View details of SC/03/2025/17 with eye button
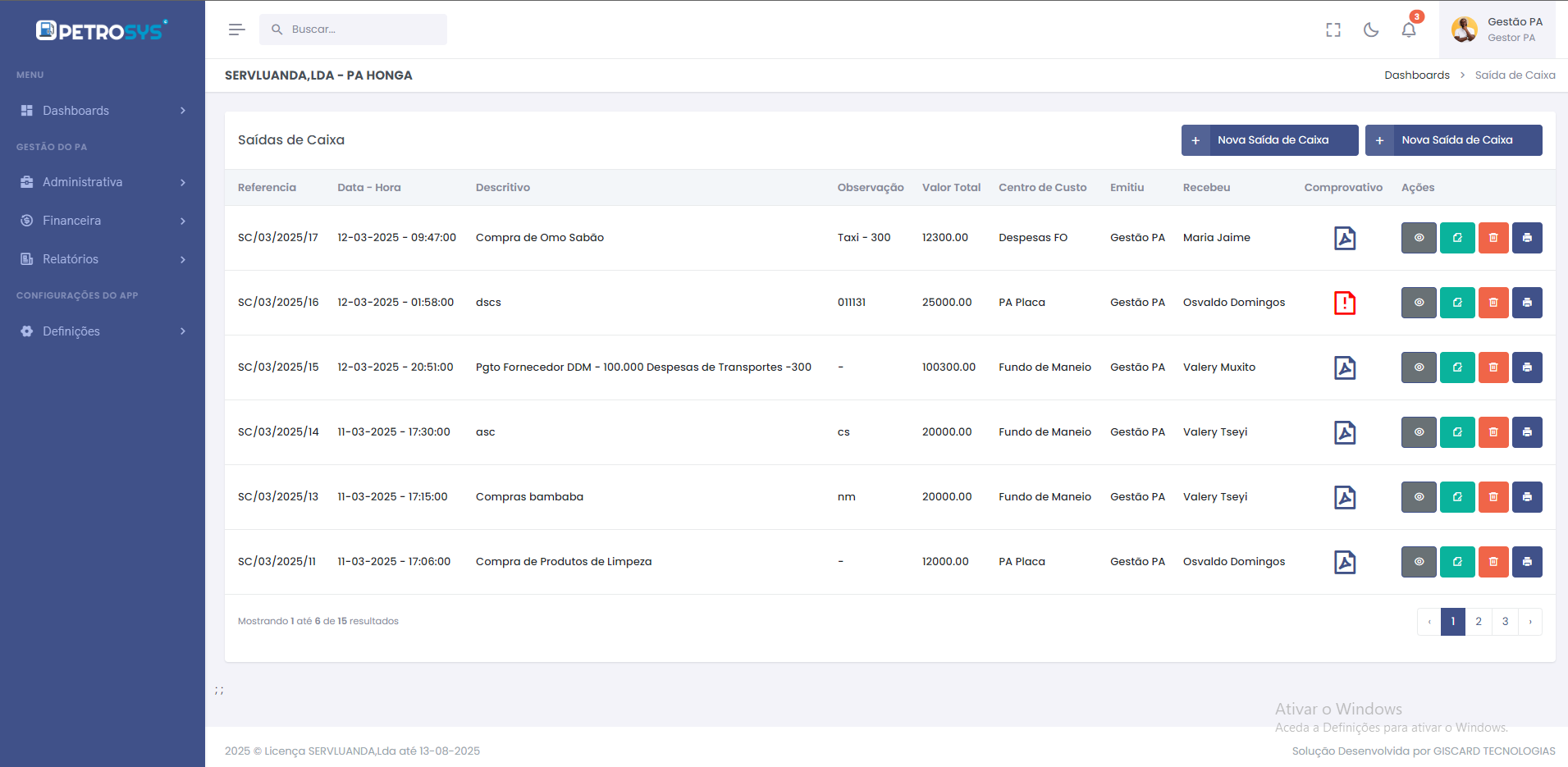The image size is (1568, 767). point(1418,238)
